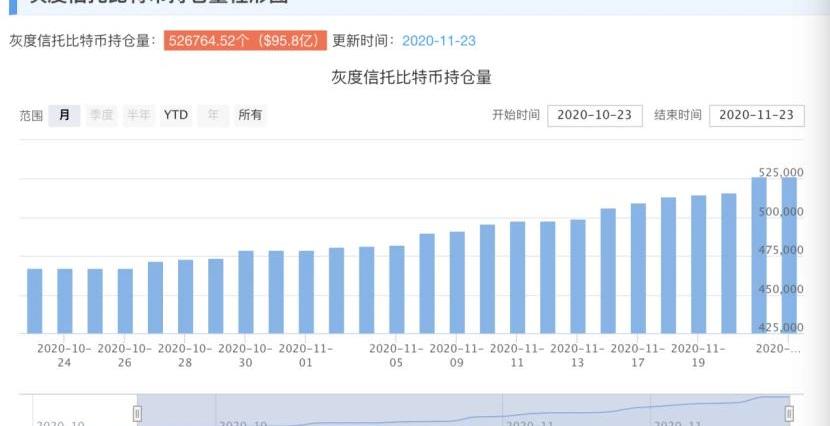Click the x-axis label 2020-11-05

[396, 356]
